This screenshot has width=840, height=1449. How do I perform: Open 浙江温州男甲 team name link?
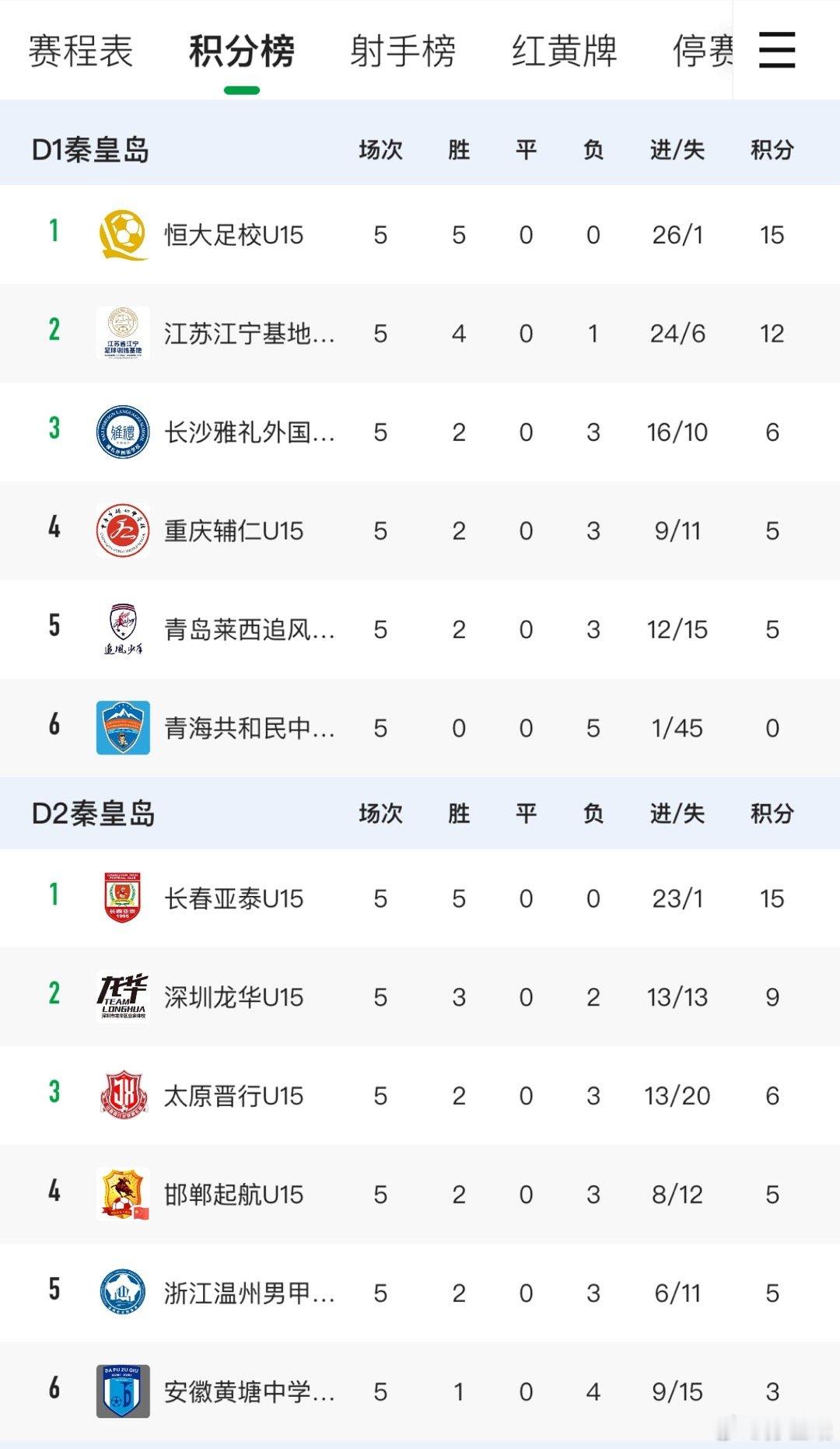[249, 1293]
